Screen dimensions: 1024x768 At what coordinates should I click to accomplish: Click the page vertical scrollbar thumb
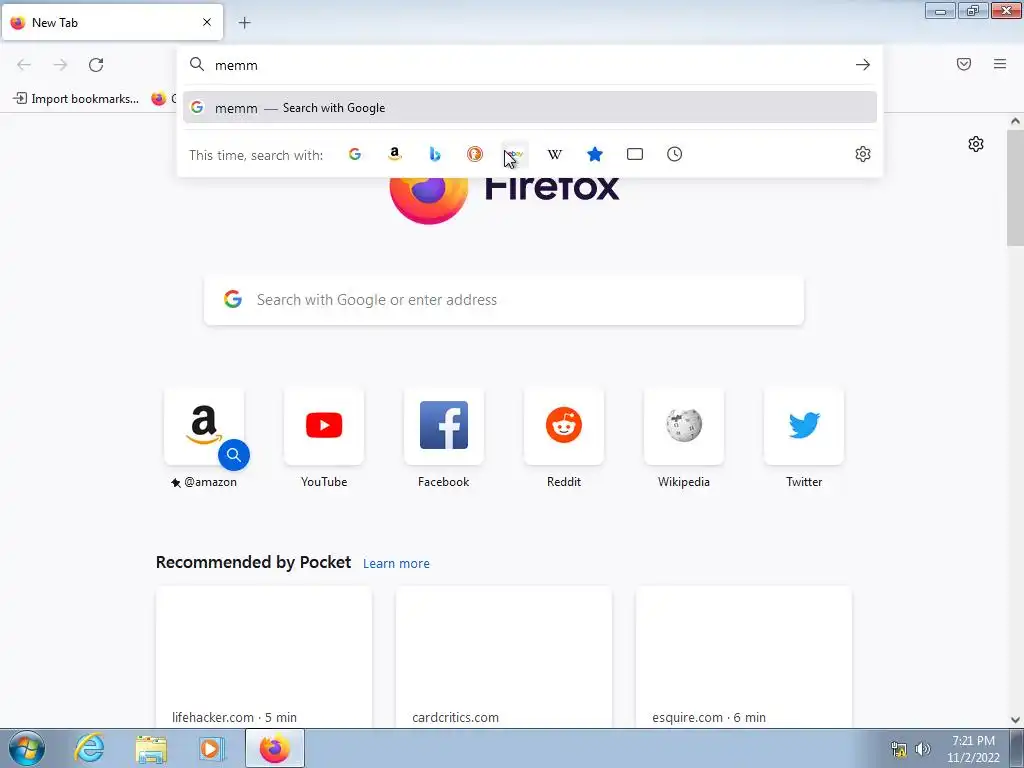tap(1015, 188)
